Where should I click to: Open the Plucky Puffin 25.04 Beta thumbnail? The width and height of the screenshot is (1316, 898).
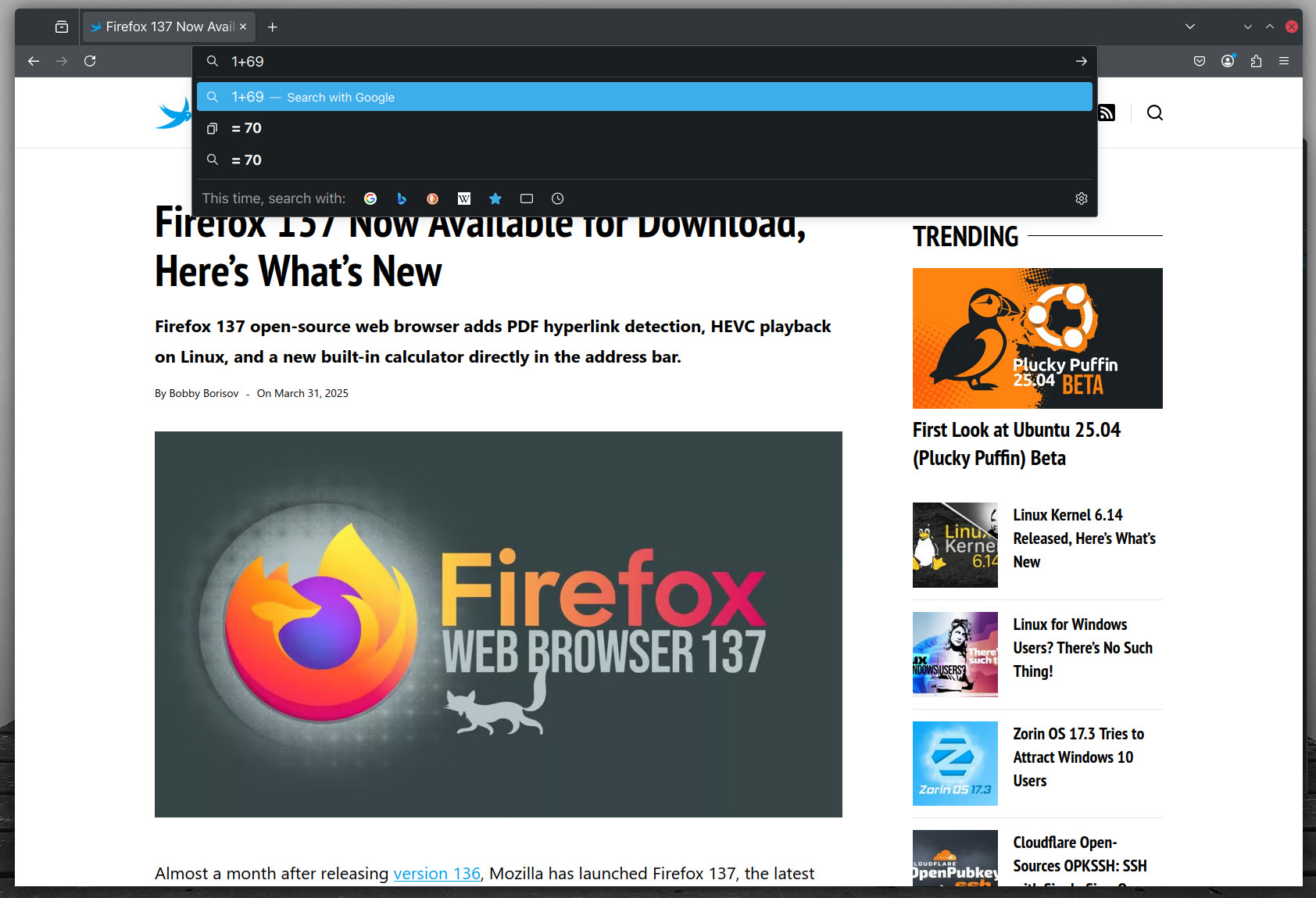1038,338
